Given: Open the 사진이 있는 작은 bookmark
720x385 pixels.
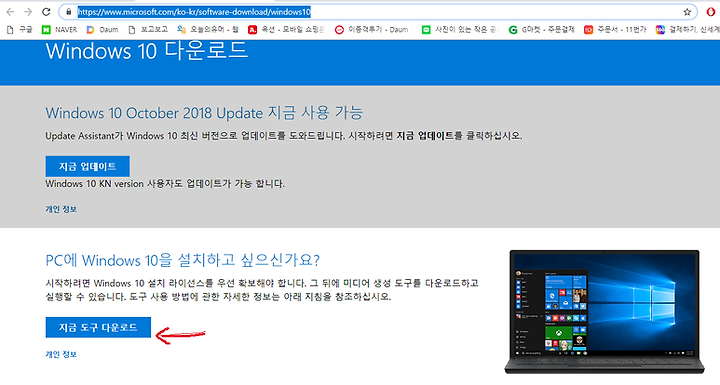Looking at the screenshot, I should 460,29.
